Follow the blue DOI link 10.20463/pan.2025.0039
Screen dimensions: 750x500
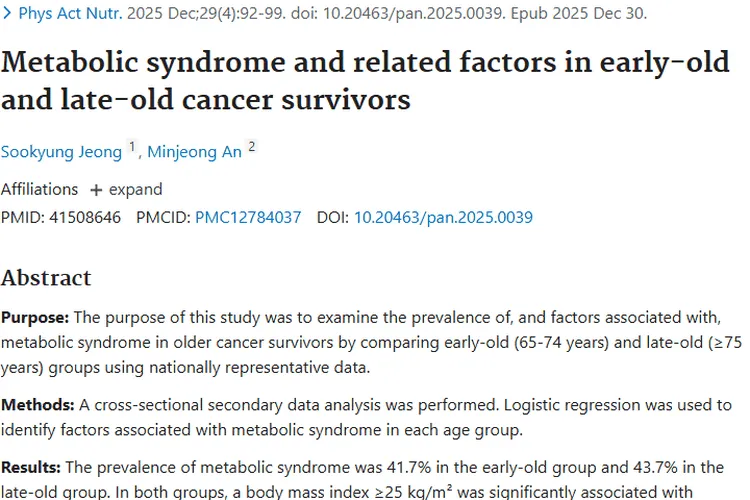tap(443, 217)
